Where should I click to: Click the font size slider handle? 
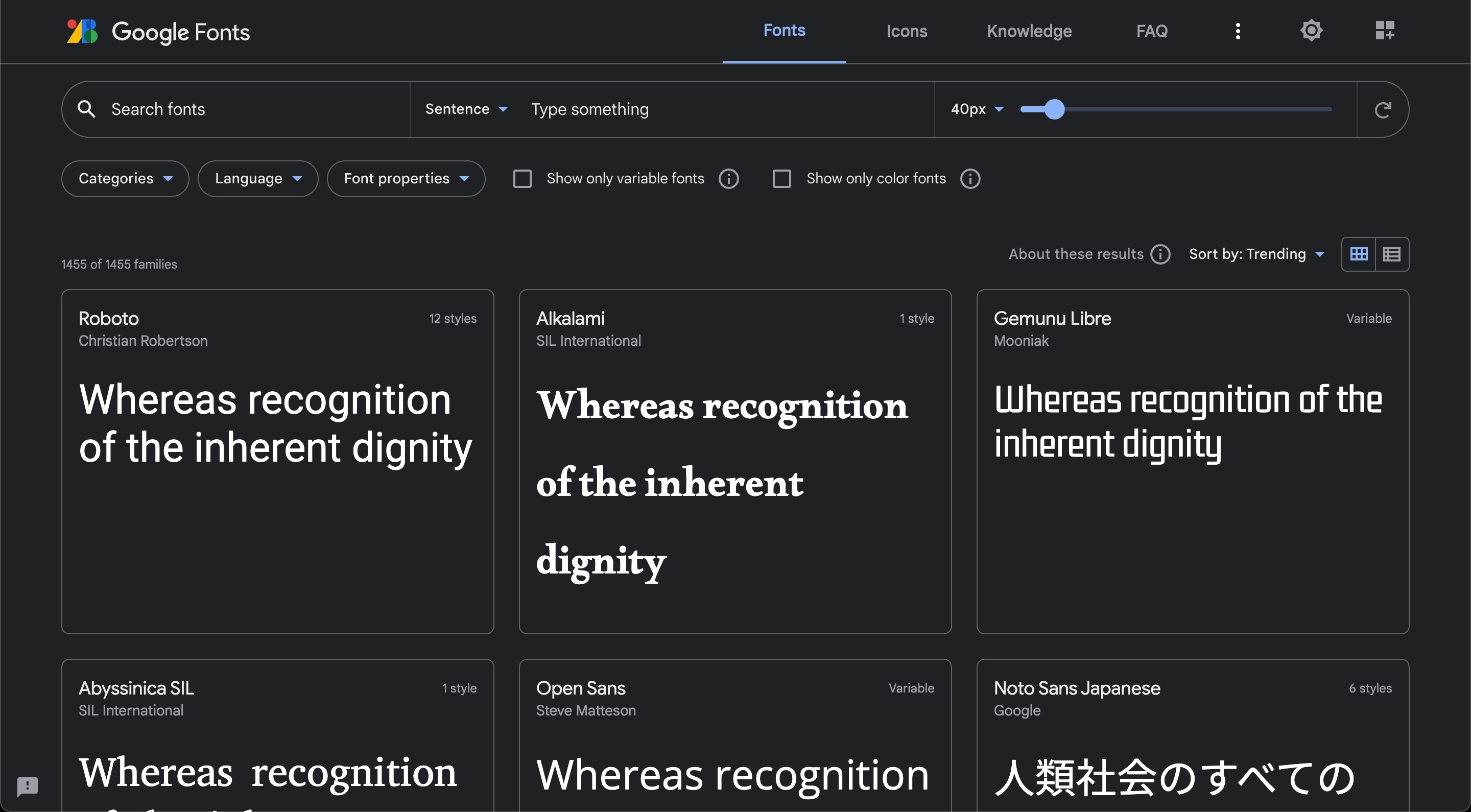coord(1054,109)
